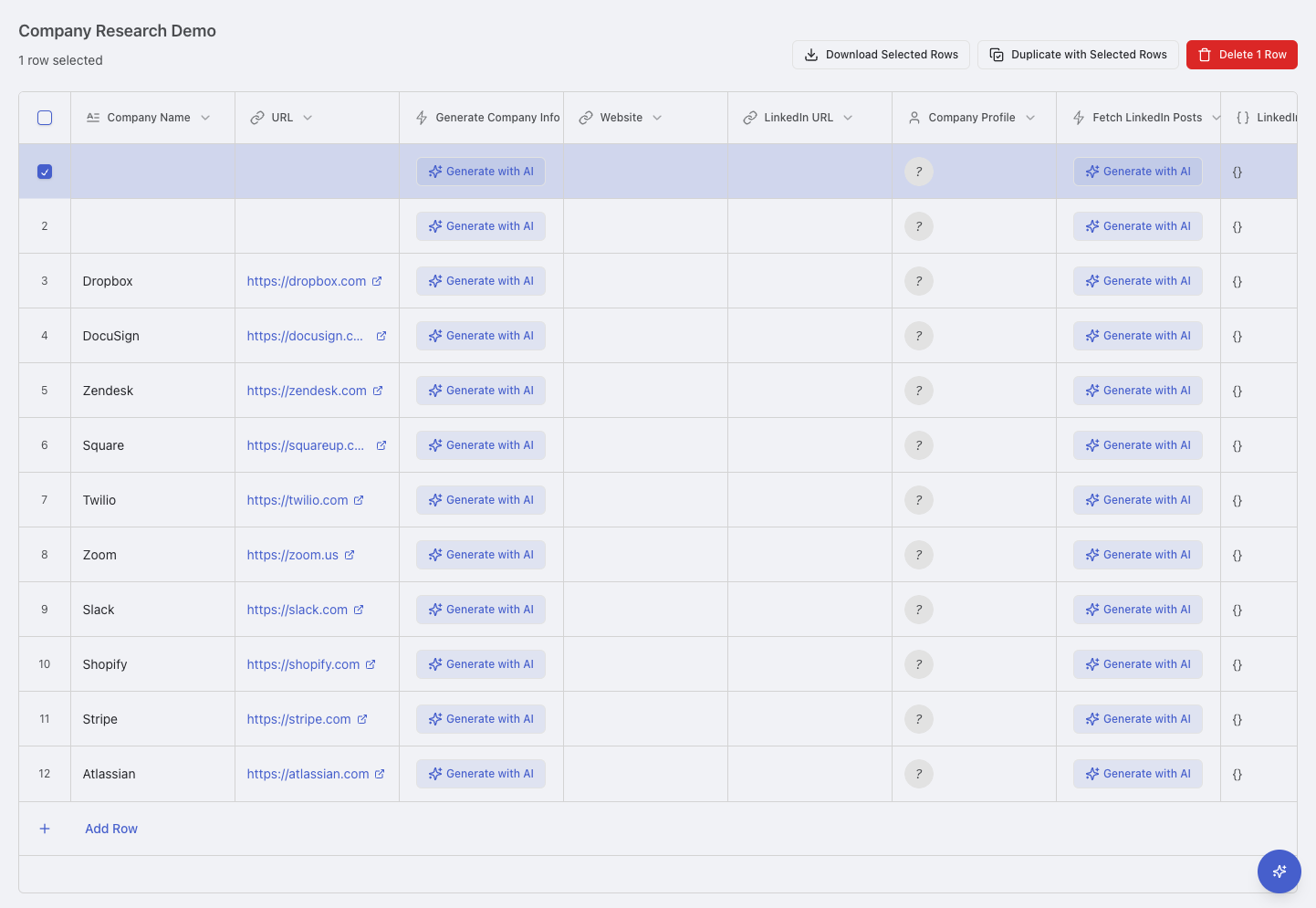Fetch LinkedIn Posts with AI for row 2
Image resolution: width=1316 pixels, height=908 pixels.
(x=1138, y=226)
